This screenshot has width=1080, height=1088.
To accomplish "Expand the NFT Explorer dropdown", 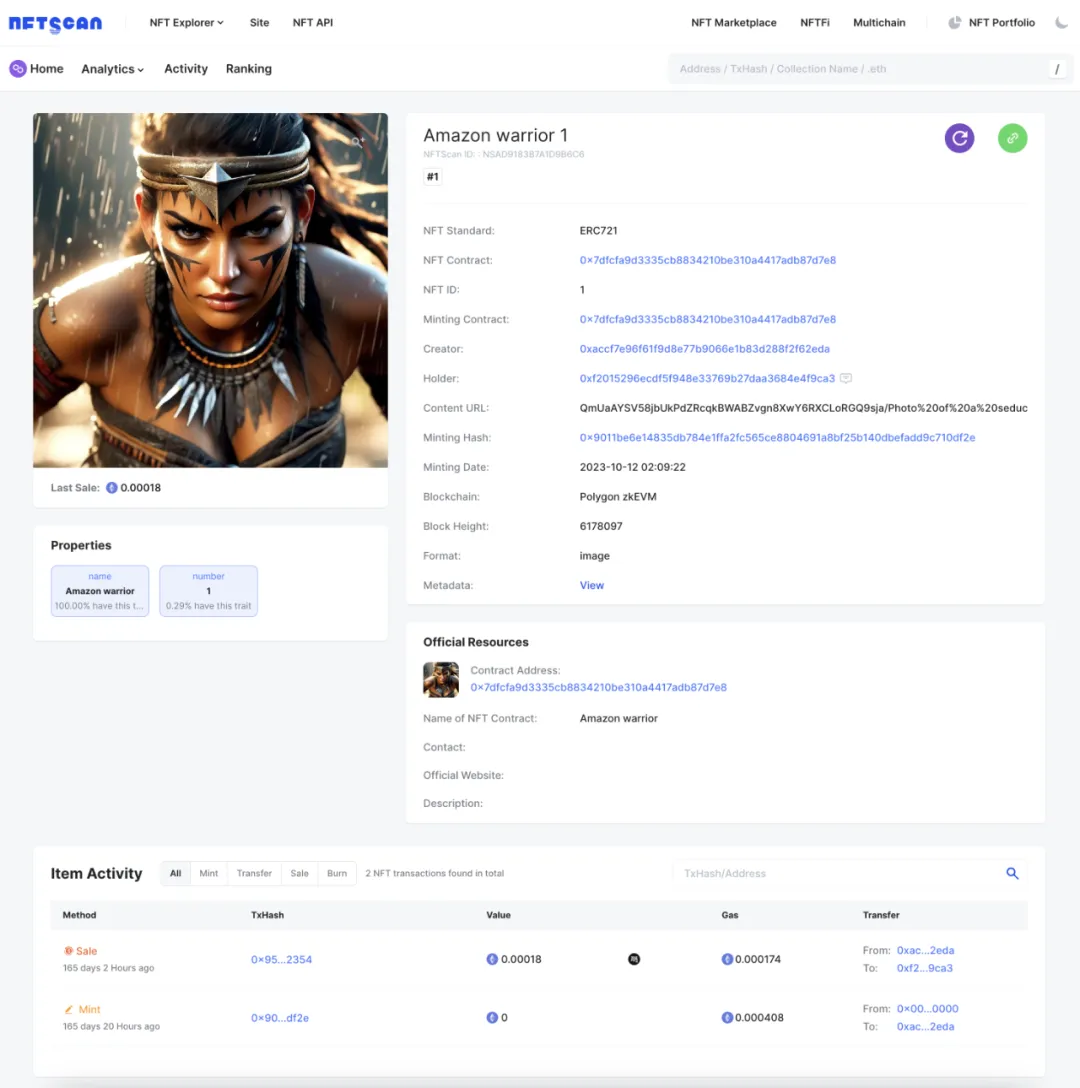I will point(187,22).
